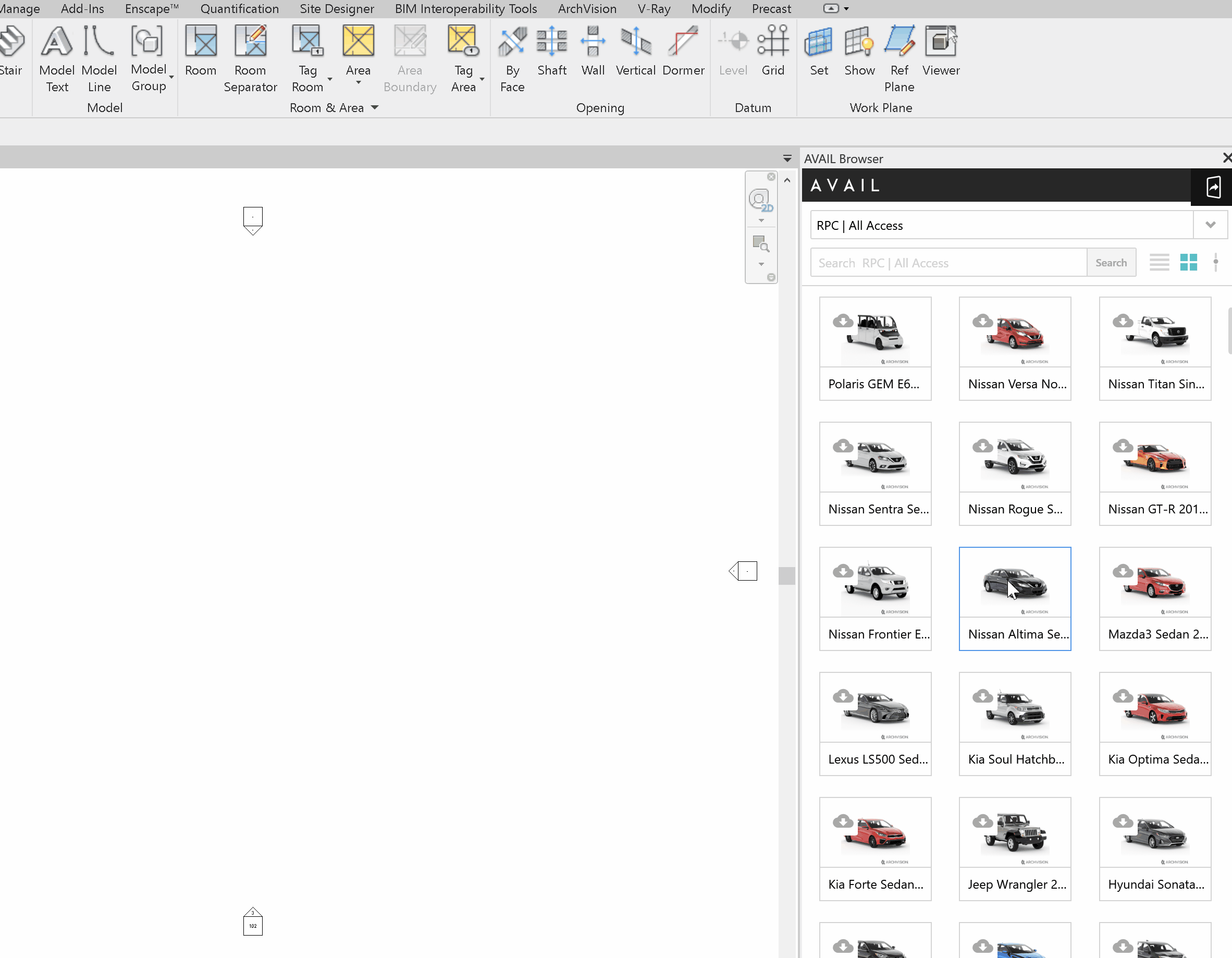Open the Add-Ins ribbon tab
This screenshot has width=1232, height=958.
pos(82,8)
